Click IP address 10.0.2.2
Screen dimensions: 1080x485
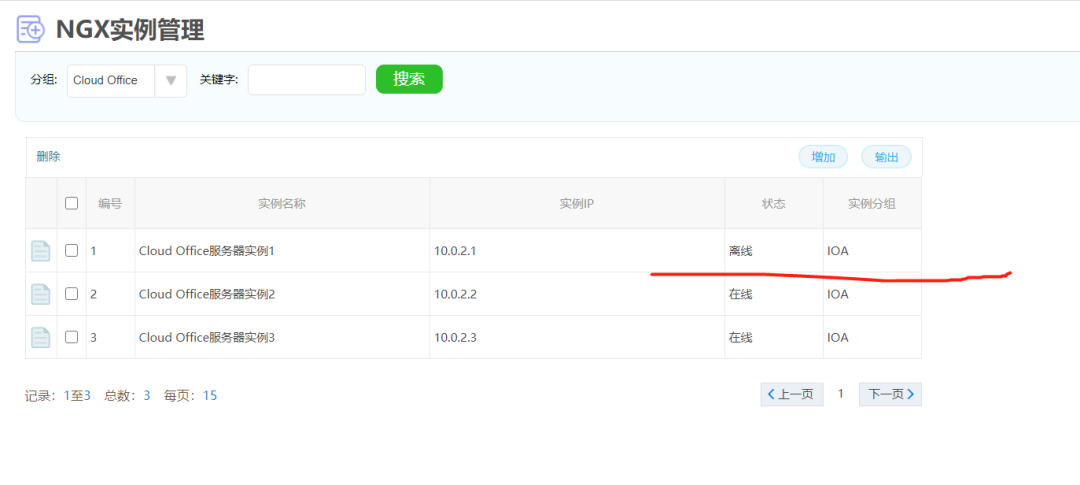[455, 295]
